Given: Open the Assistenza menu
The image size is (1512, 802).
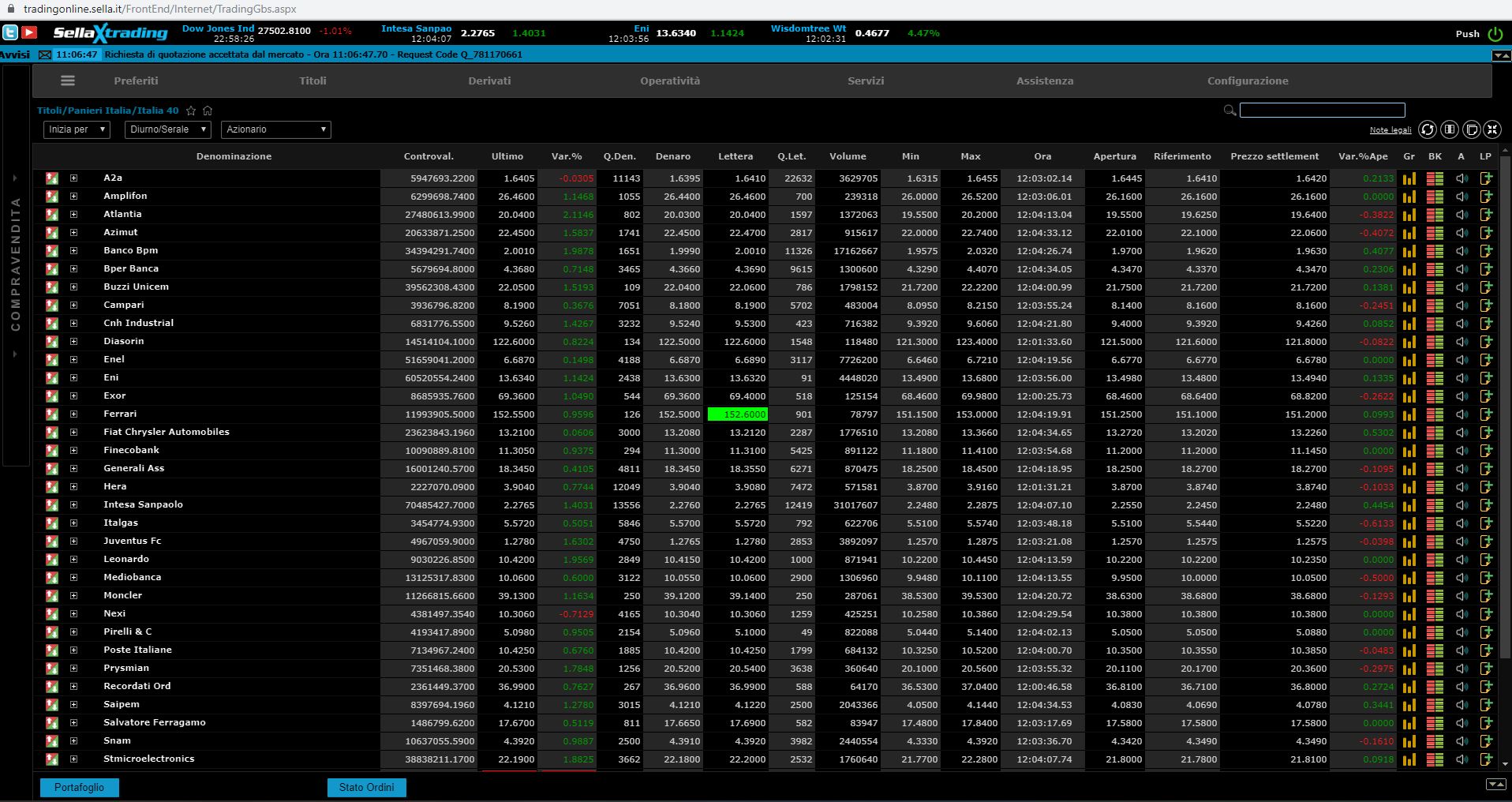Looking at the screenshot, I should pyautogui.click(x=1045, y=81).
